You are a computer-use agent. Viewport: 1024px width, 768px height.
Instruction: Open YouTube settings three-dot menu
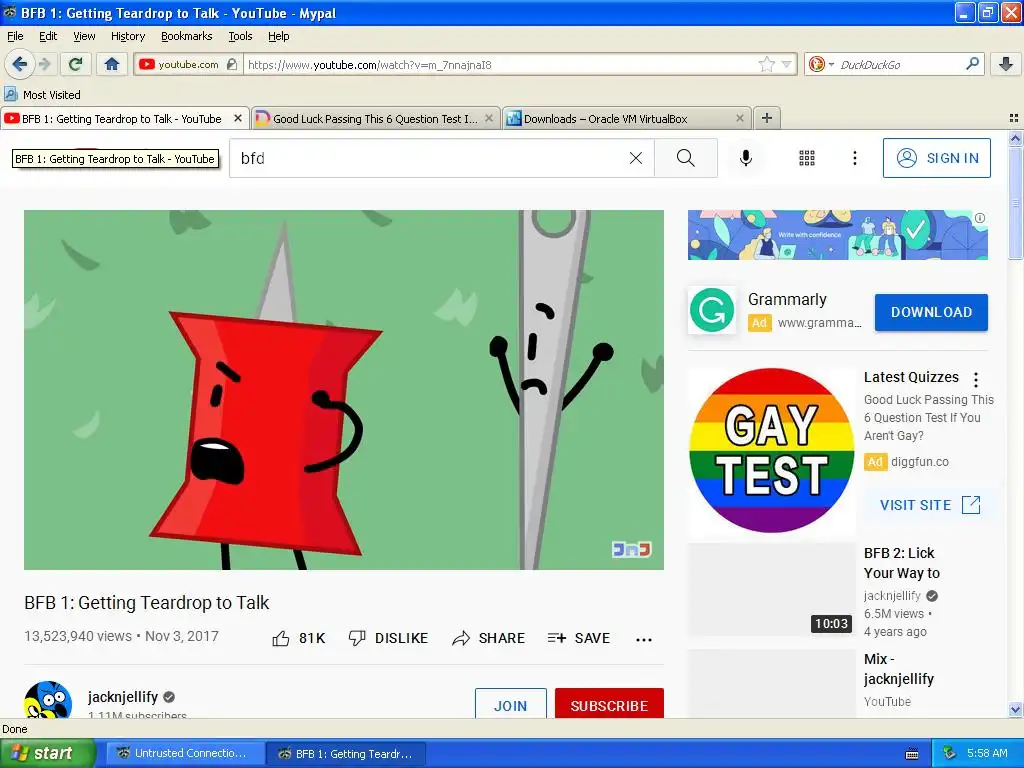click(854, 158)
